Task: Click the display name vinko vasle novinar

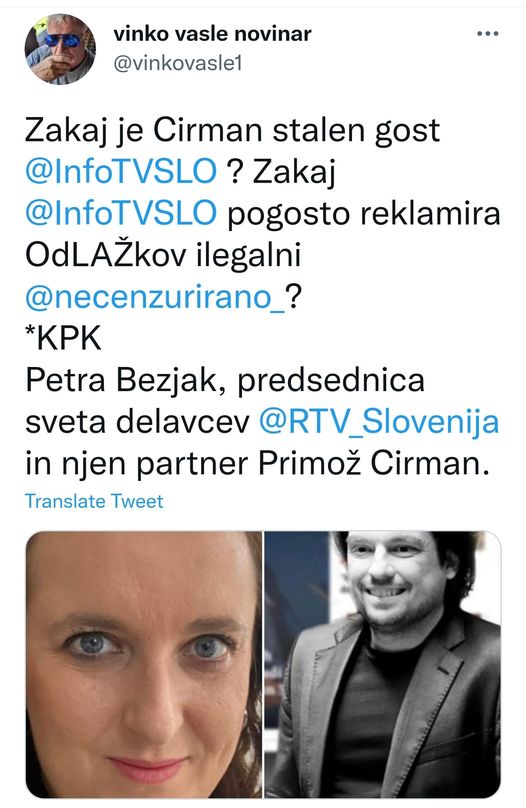Action: coord(212,34)
